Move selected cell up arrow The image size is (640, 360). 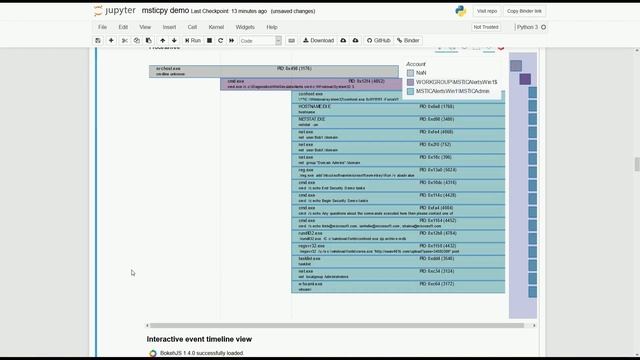[162, 40]
